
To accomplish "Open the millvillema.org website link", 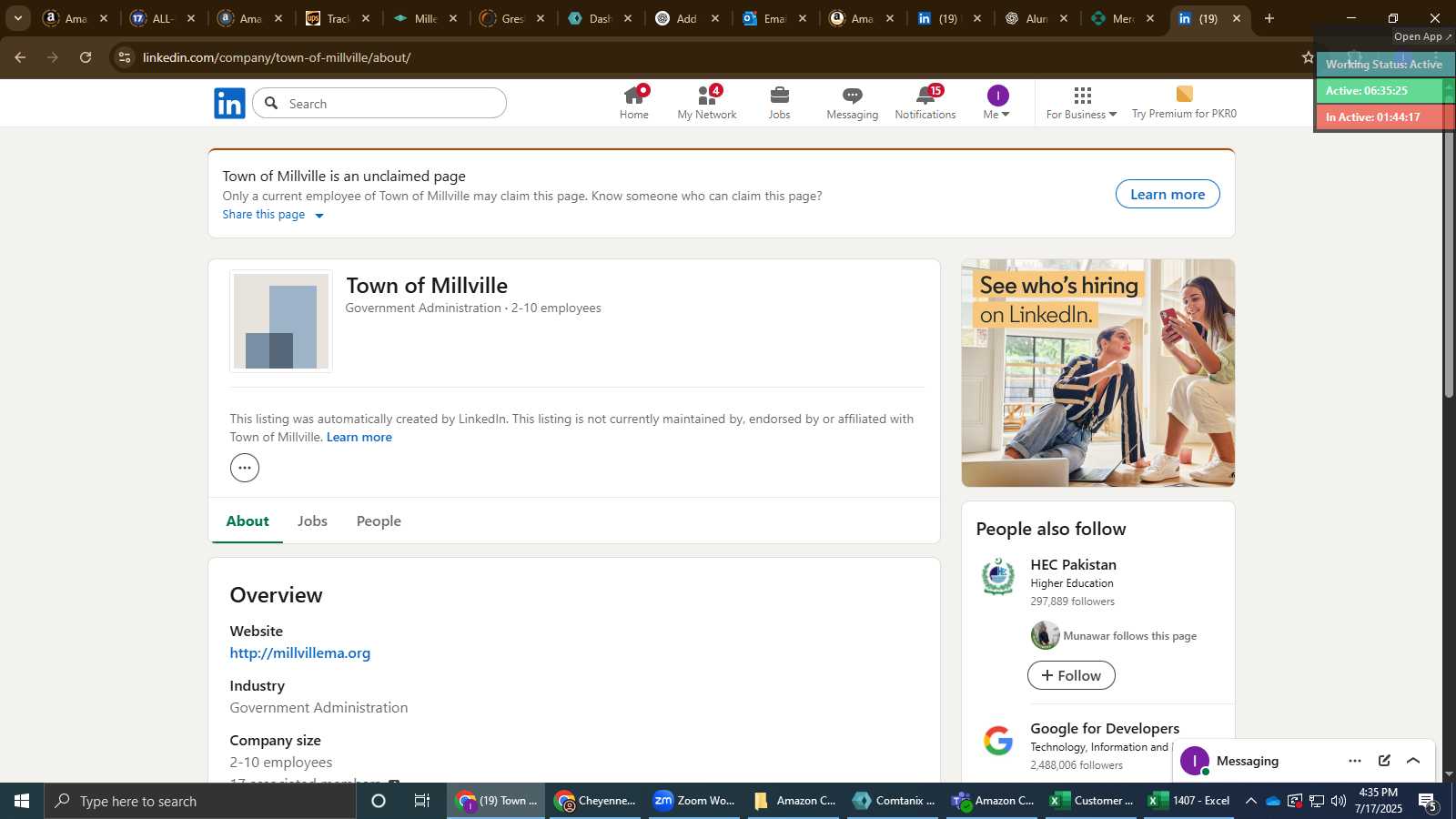I will click(300, 652).
